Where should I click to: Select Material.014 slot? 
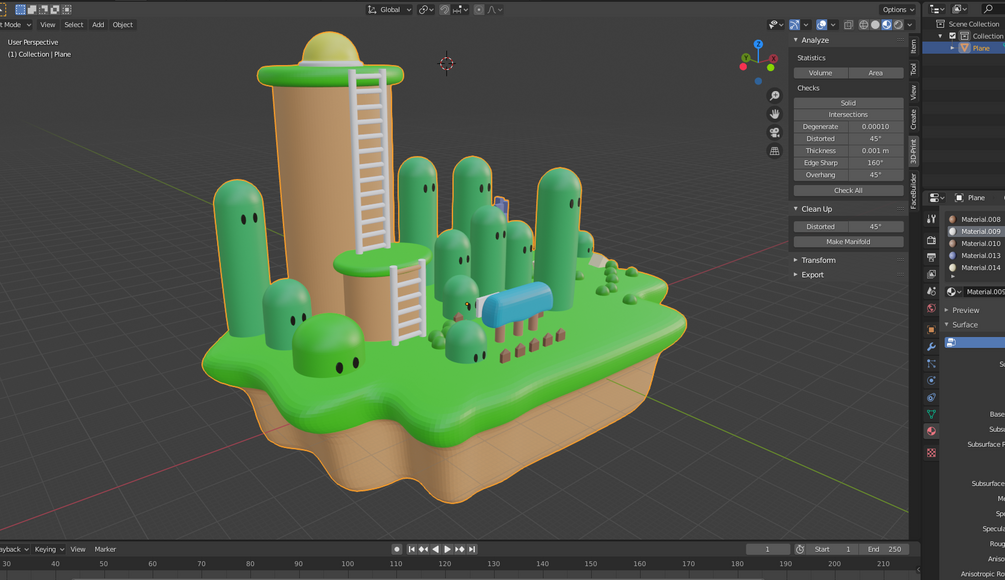click(x=975, y=268)
